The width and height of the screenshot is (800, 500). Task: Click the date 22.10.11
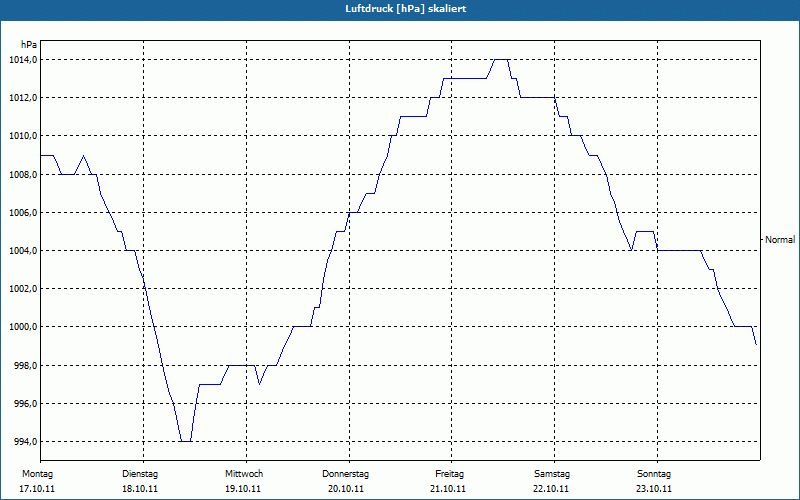[551, 489]
